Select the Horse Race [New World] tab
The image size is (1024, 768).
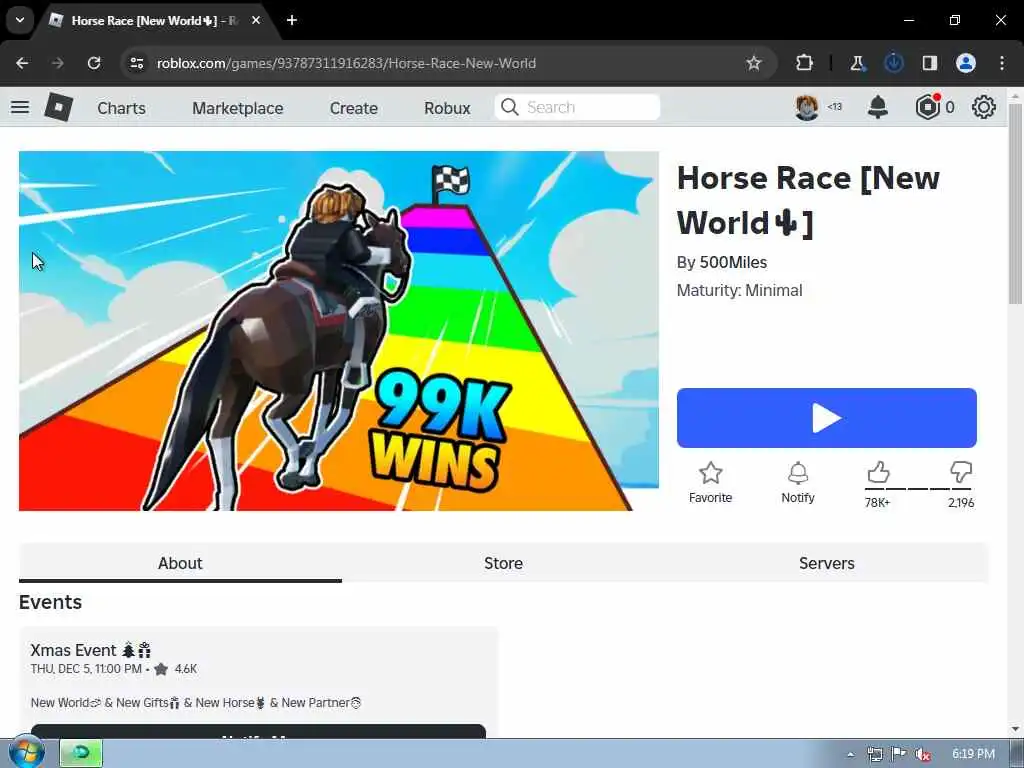tap(153, 21)
